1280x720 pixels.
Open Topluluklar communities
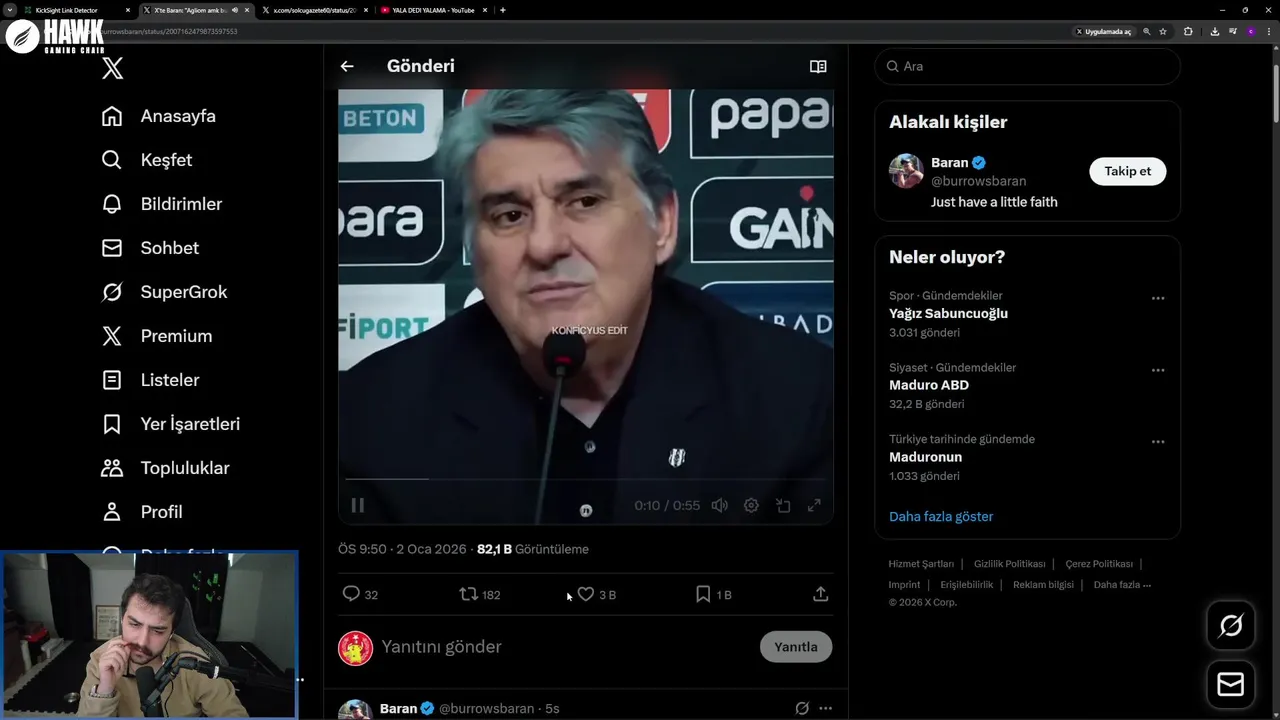pos(165,468)
